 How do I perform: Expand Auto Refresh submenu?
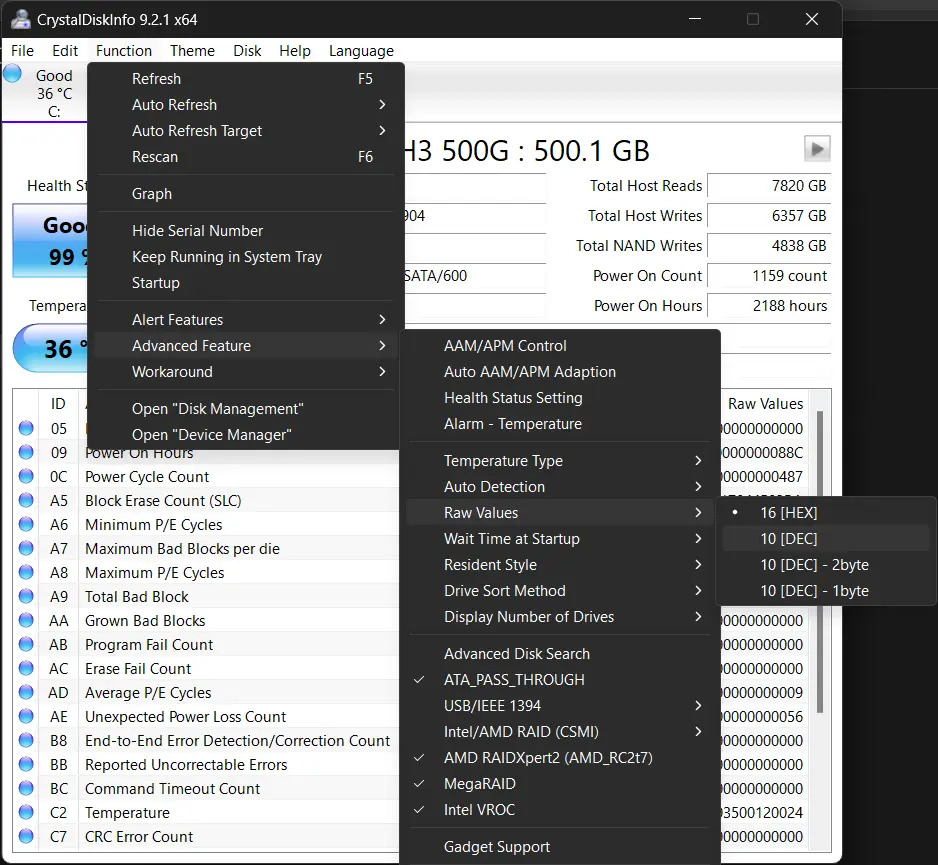pos(246,105)
